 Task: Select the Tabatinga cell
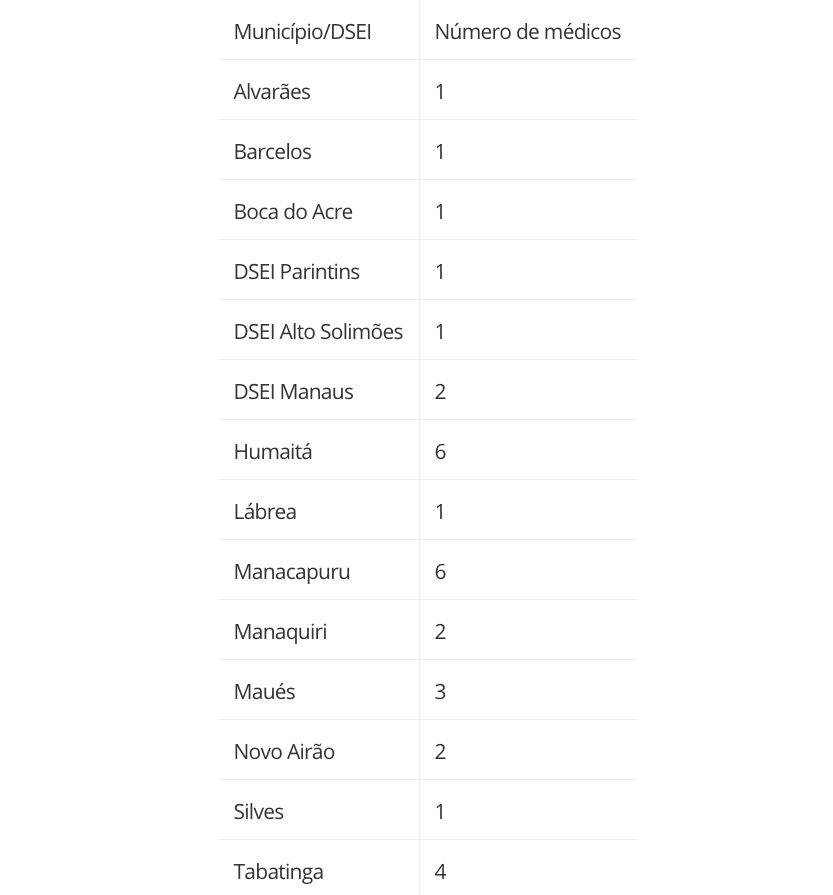pos(278,872)
